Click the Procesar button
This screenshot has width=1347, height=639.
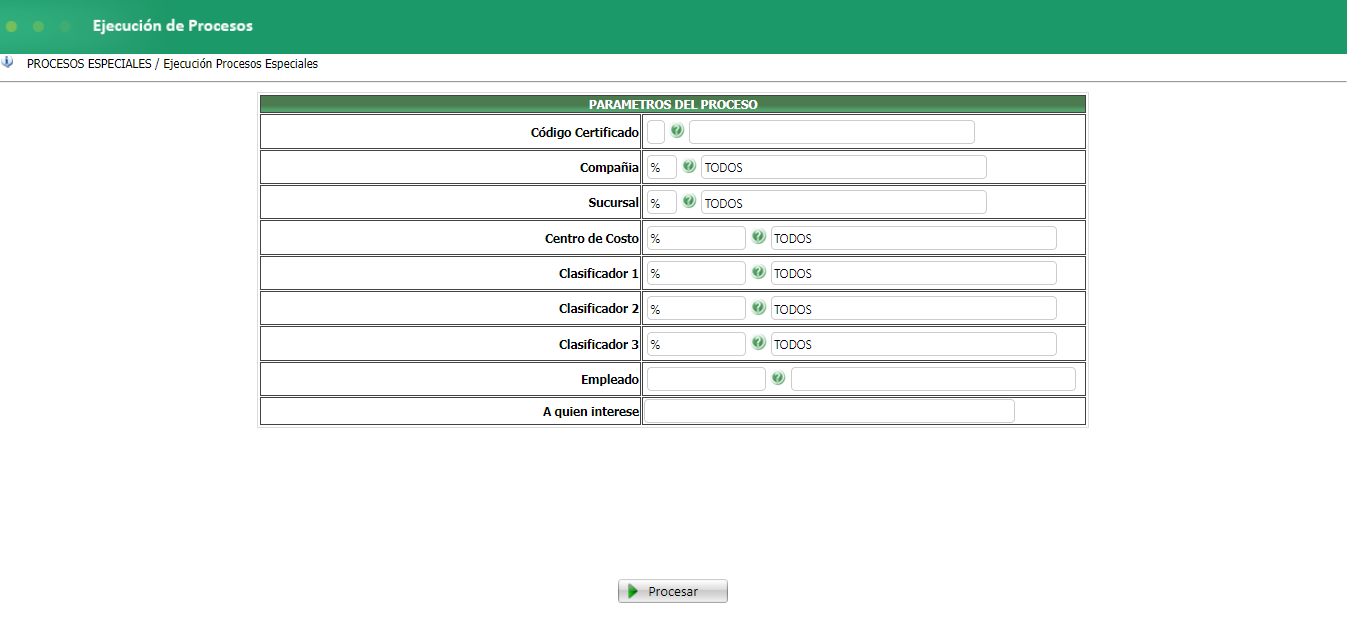point(673,591)
